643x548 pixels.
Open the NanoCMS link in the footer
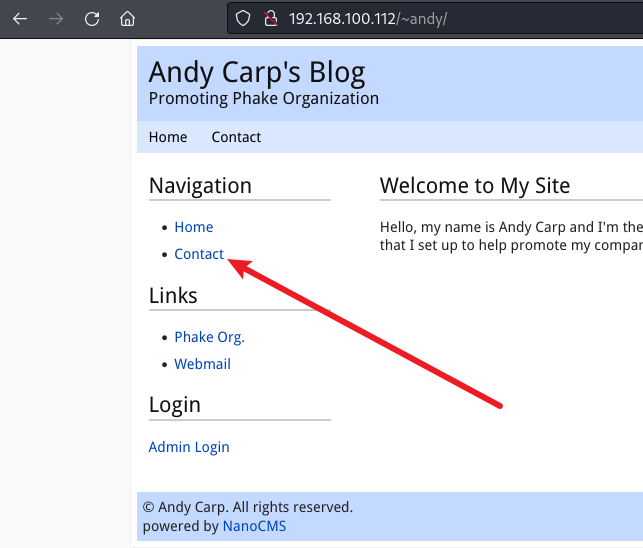[x=254, y=526]
